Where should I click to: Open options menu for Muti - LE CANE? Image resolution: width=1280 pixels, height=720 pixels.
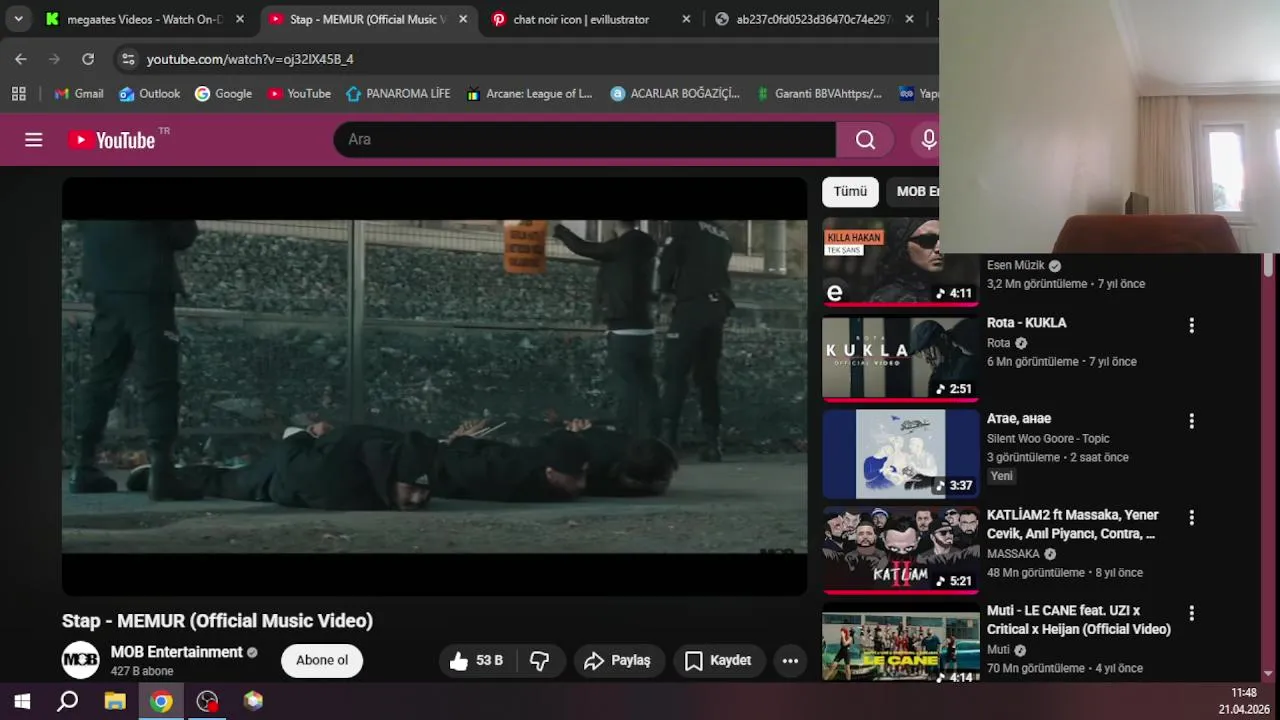(x=1191, y=613)
